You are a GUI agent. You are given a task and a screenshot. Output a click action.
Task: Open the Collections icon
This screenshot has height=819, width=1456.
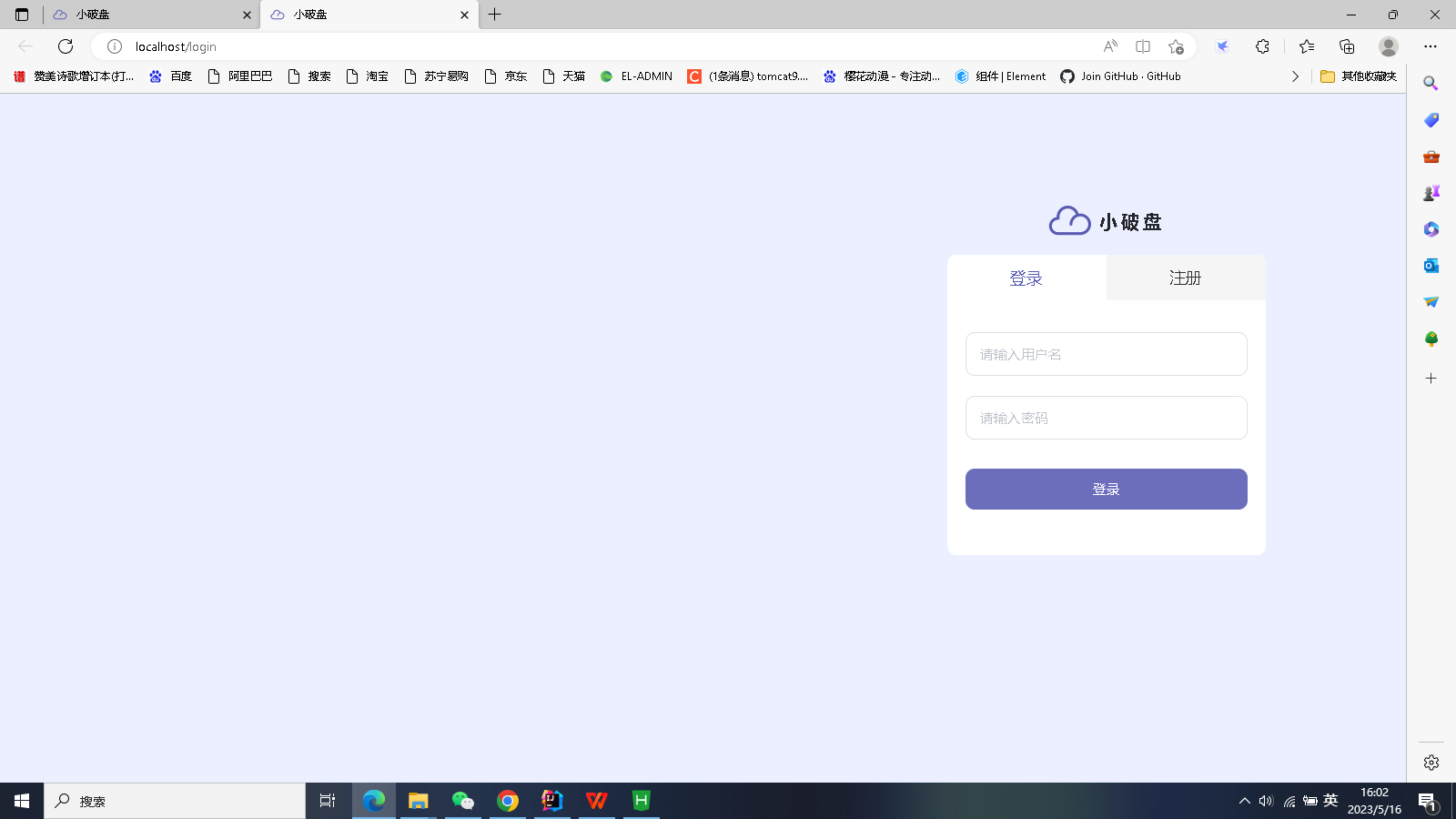(1347, 46)
